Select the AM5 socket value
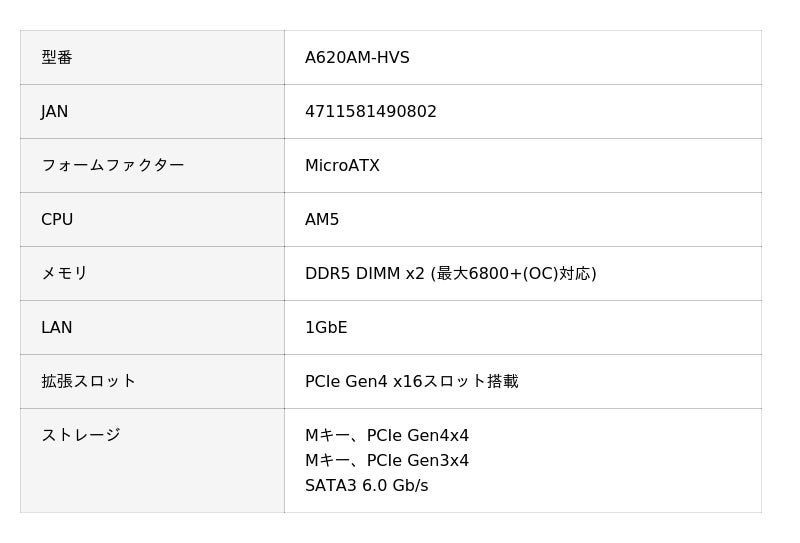The width and height of the screenshot is (800, 543). (322, 220)
